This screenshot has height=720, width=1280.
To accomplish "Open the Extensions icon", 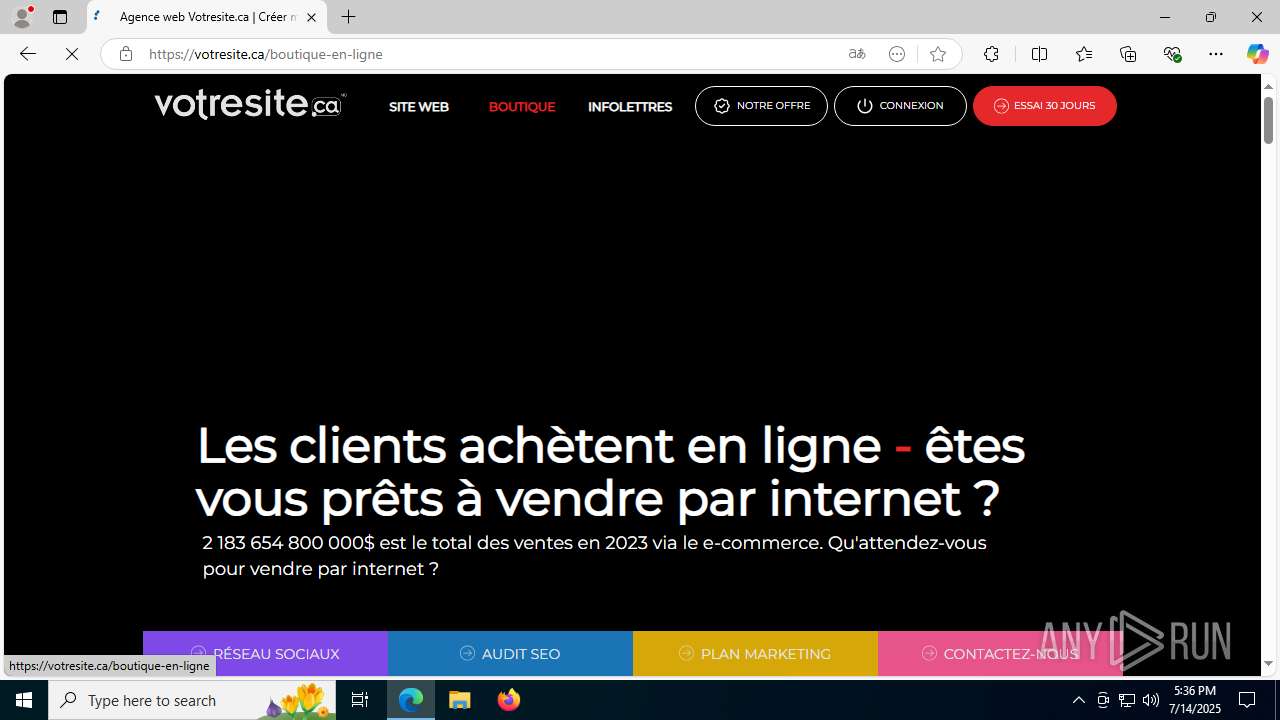I will (991, 54).
